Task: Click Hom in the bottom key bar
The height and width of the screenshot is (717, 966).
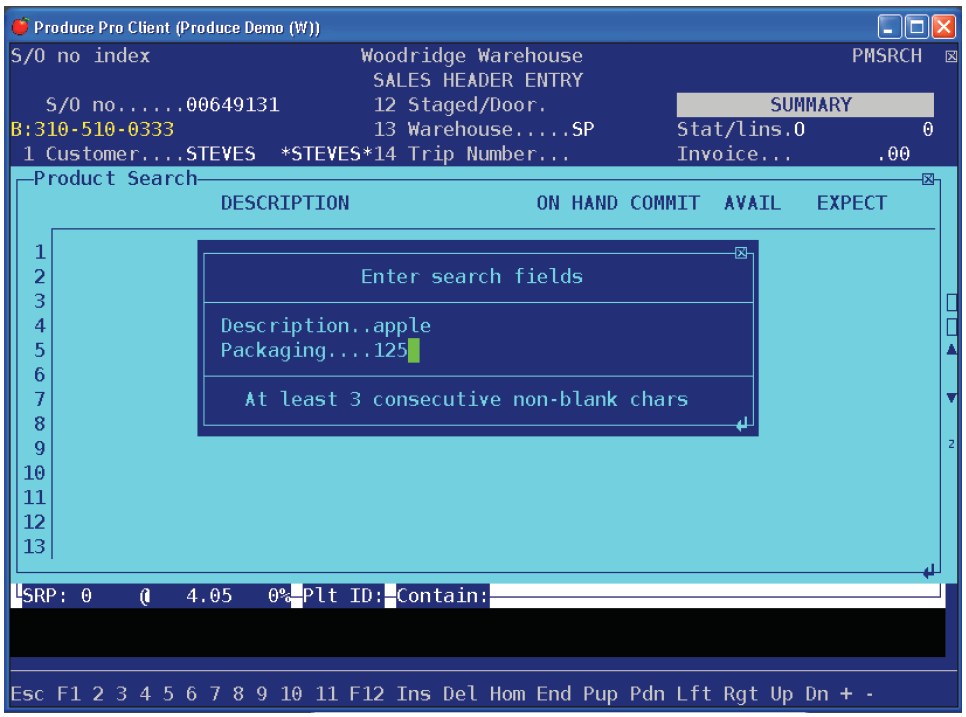Action: pyautogui.click(x=507, y=694)
